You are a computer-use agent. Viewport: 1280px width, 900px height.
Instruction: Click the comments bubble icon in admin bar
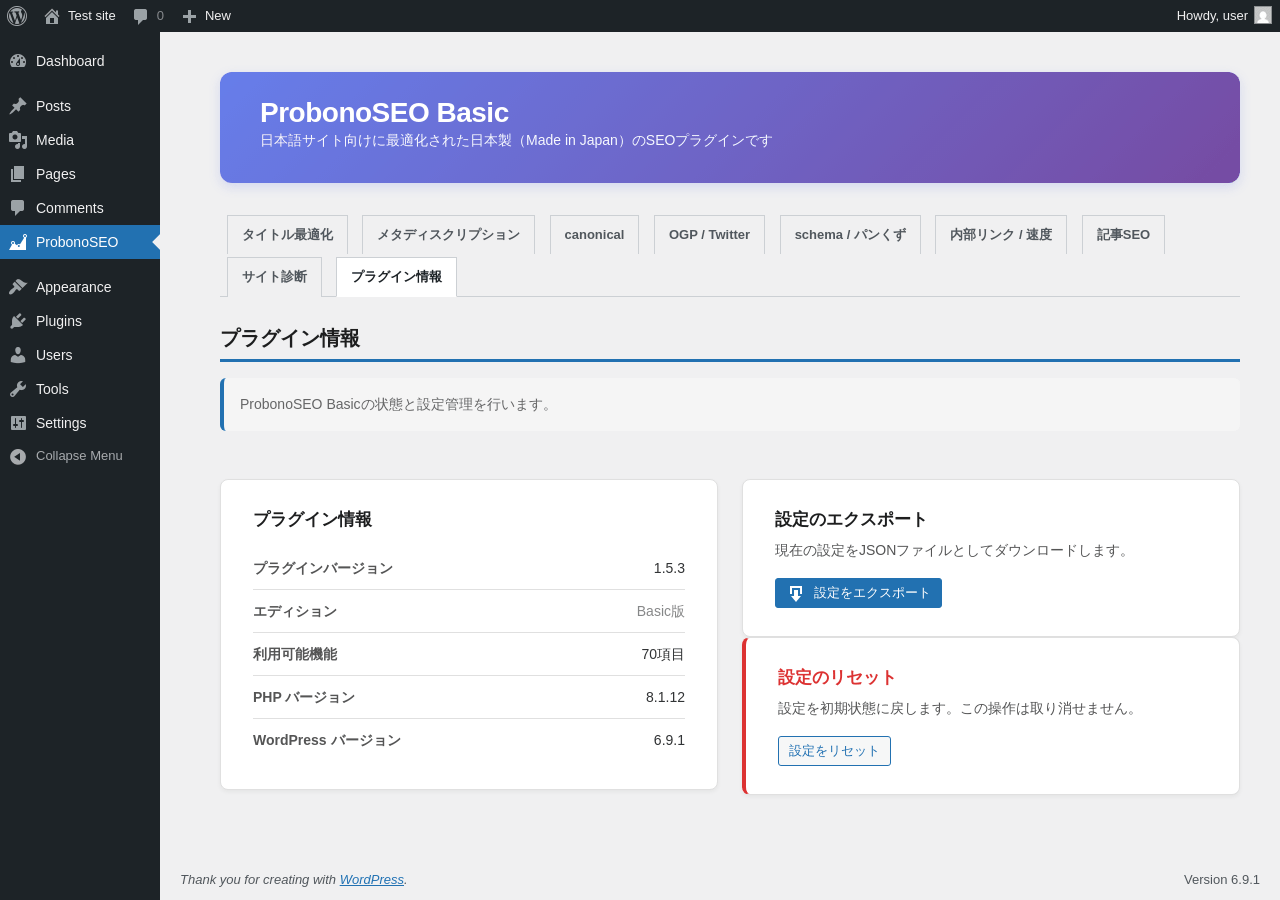click(141, 16)
